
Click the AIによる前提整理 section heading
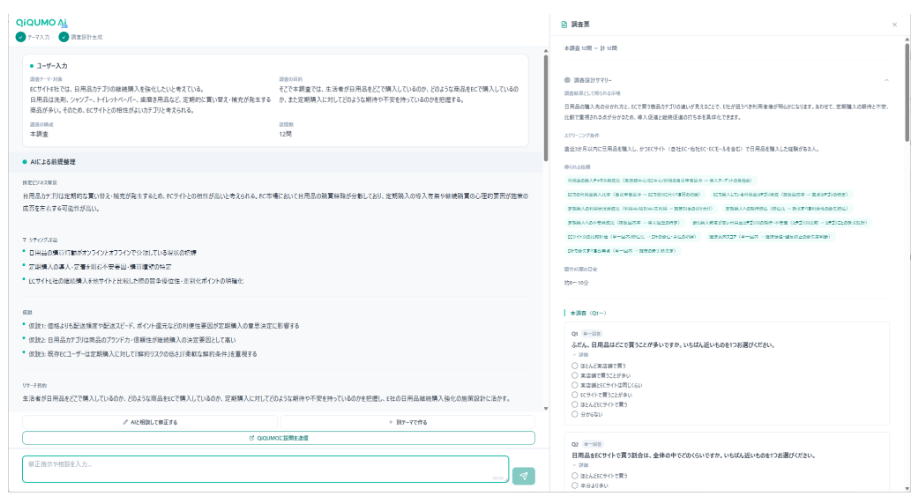click(53, 162)
